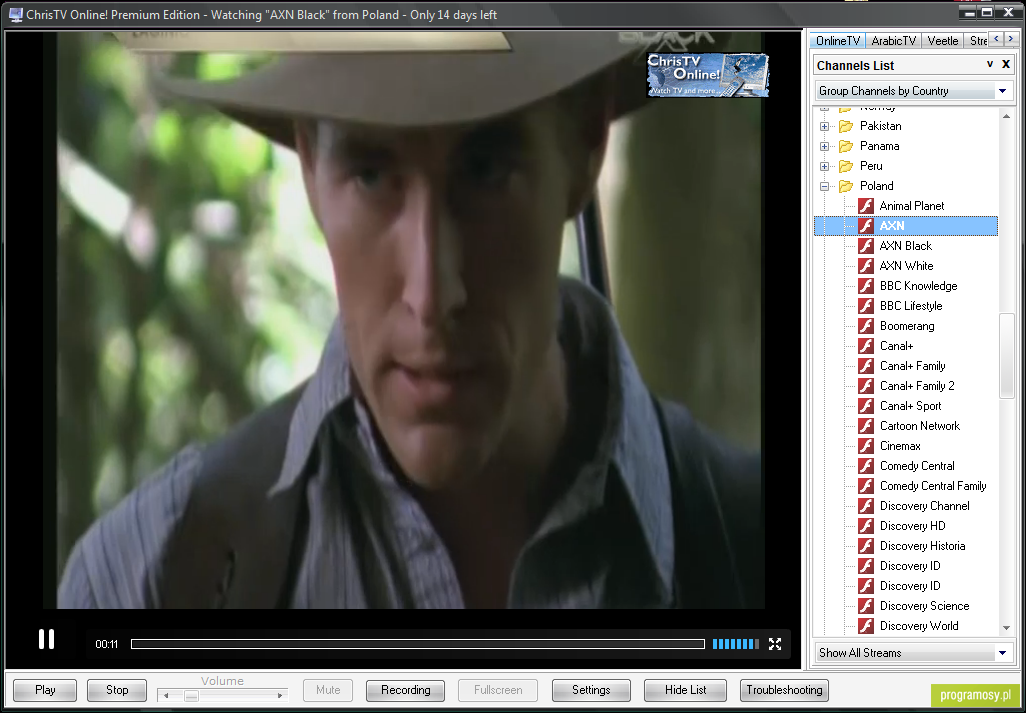
Task: Click the Peru folder icon
Action: point(846,166)
